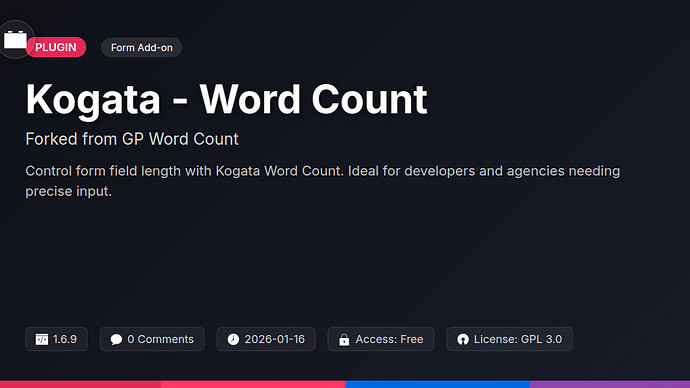
Task: Click the license icon
Action: coord(463,339)
